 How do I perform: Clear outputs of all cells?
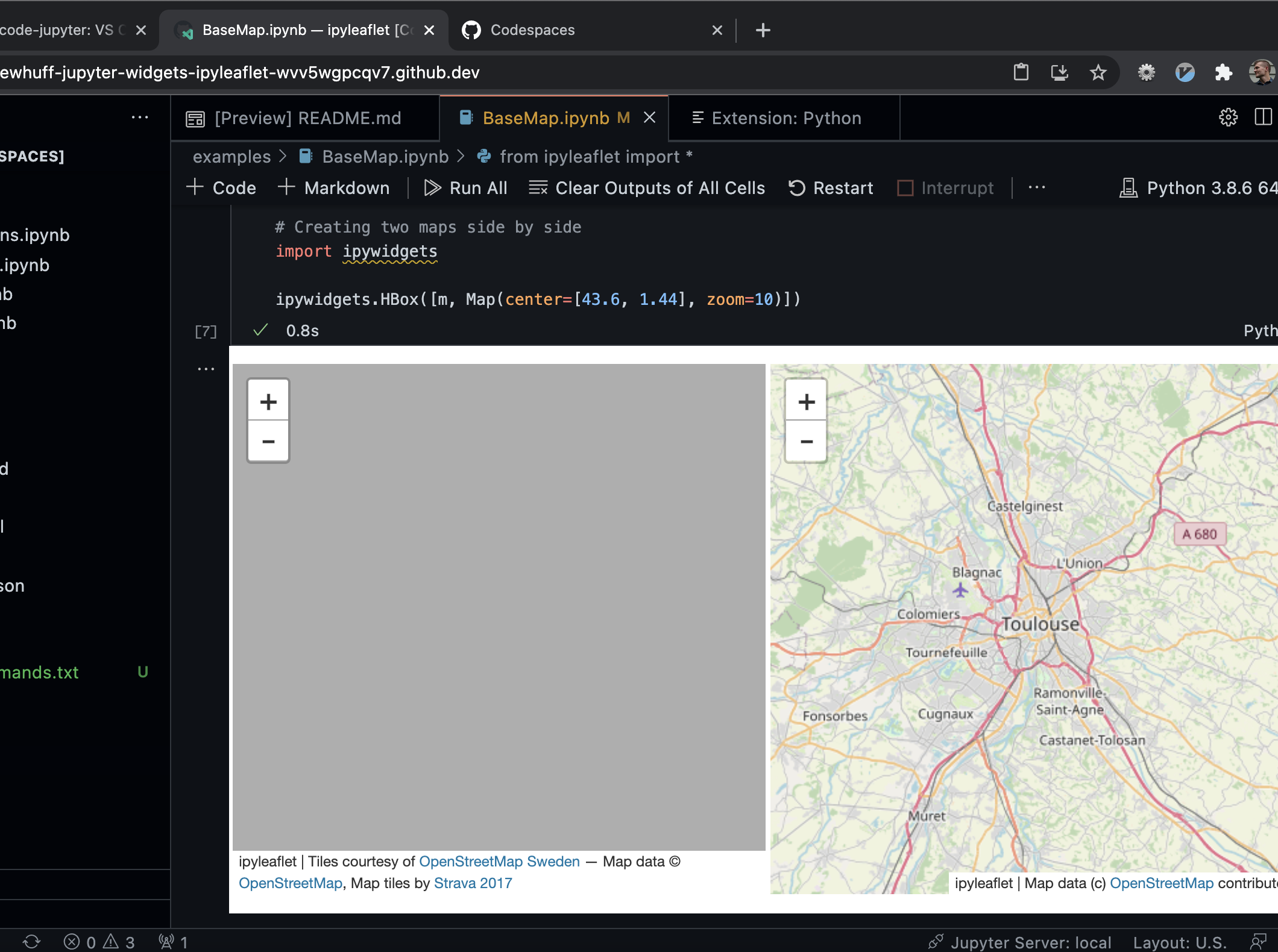tap(647, 187)
